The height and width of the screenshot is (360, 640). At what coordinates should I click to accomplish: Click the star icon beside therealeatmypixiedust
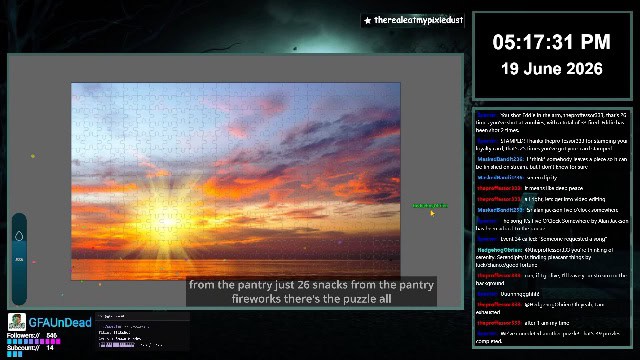367,20
